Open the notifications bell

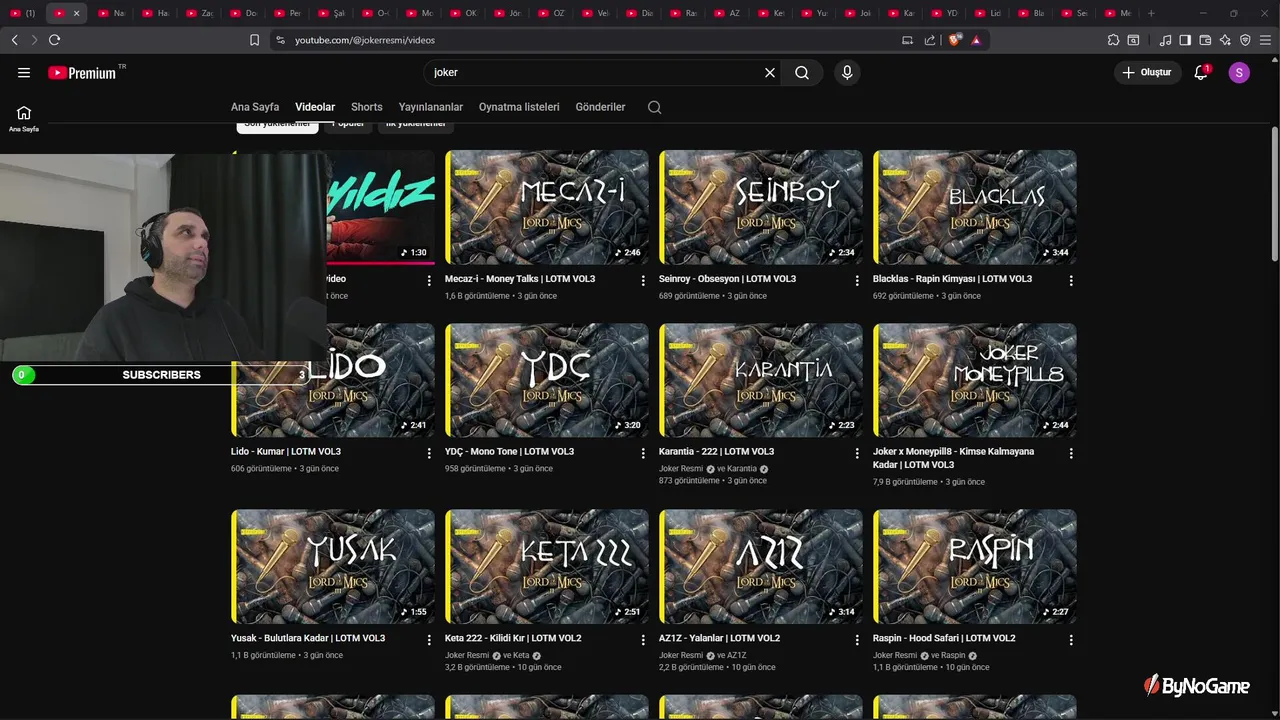click(x=1201, y=73)
